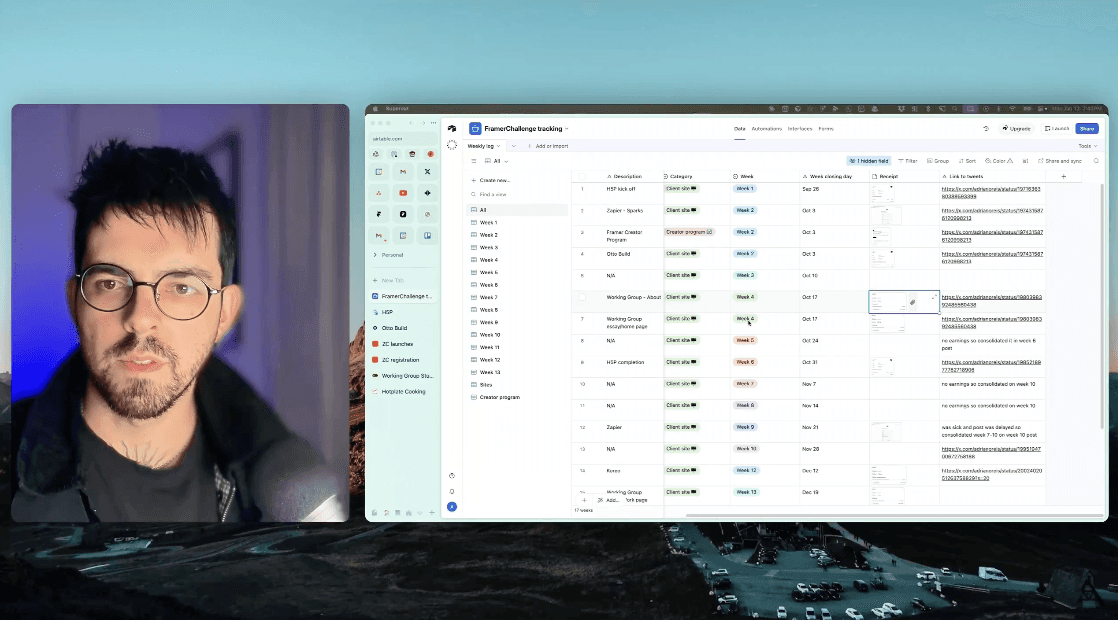Expand the Working Group - About receipt attachment
Image resolution: width=1118 pixels, height=620 pixels.
point(934,296)
